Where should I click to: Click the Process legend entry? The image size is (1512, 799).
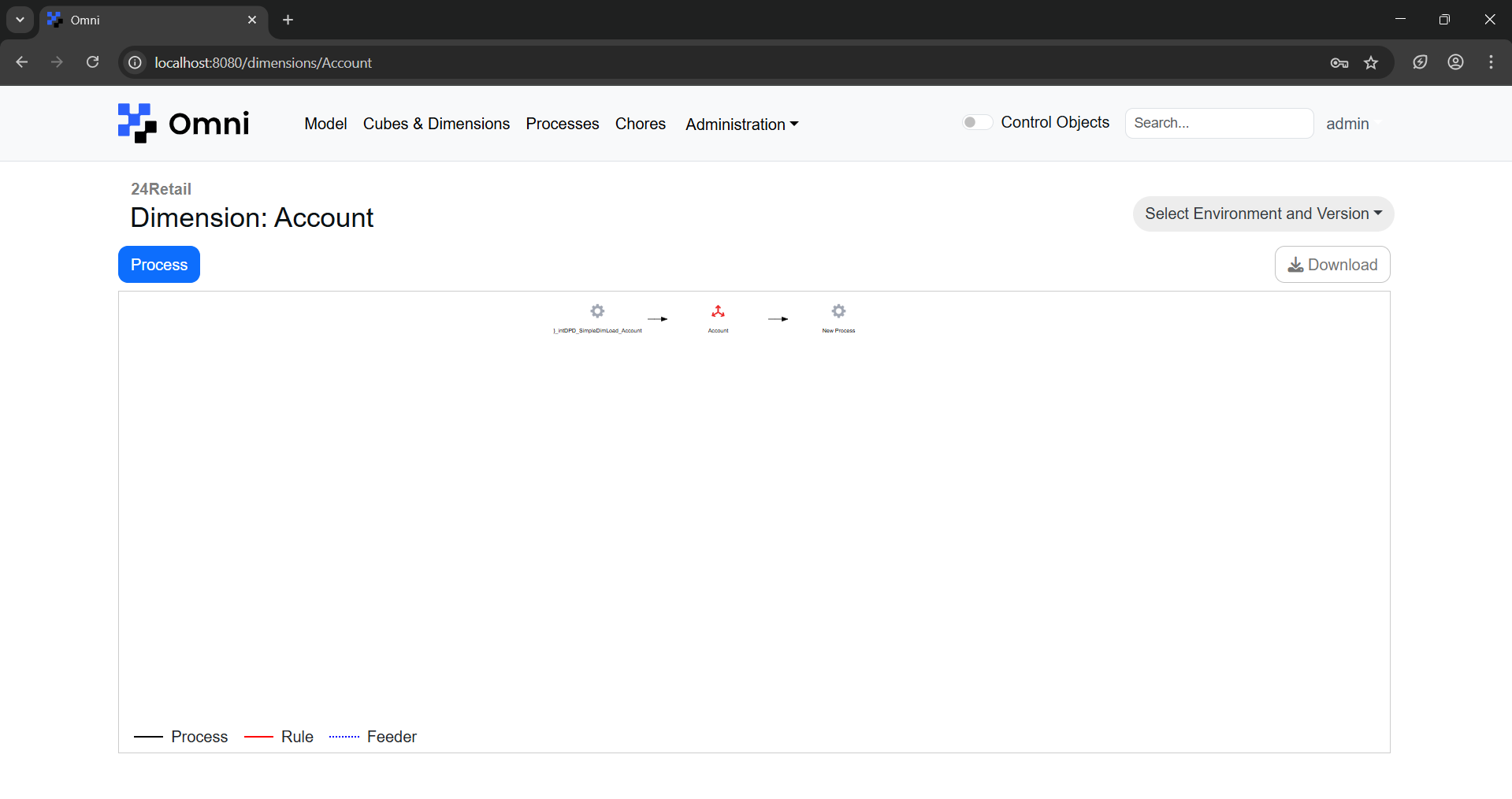[x=181, y=737]
